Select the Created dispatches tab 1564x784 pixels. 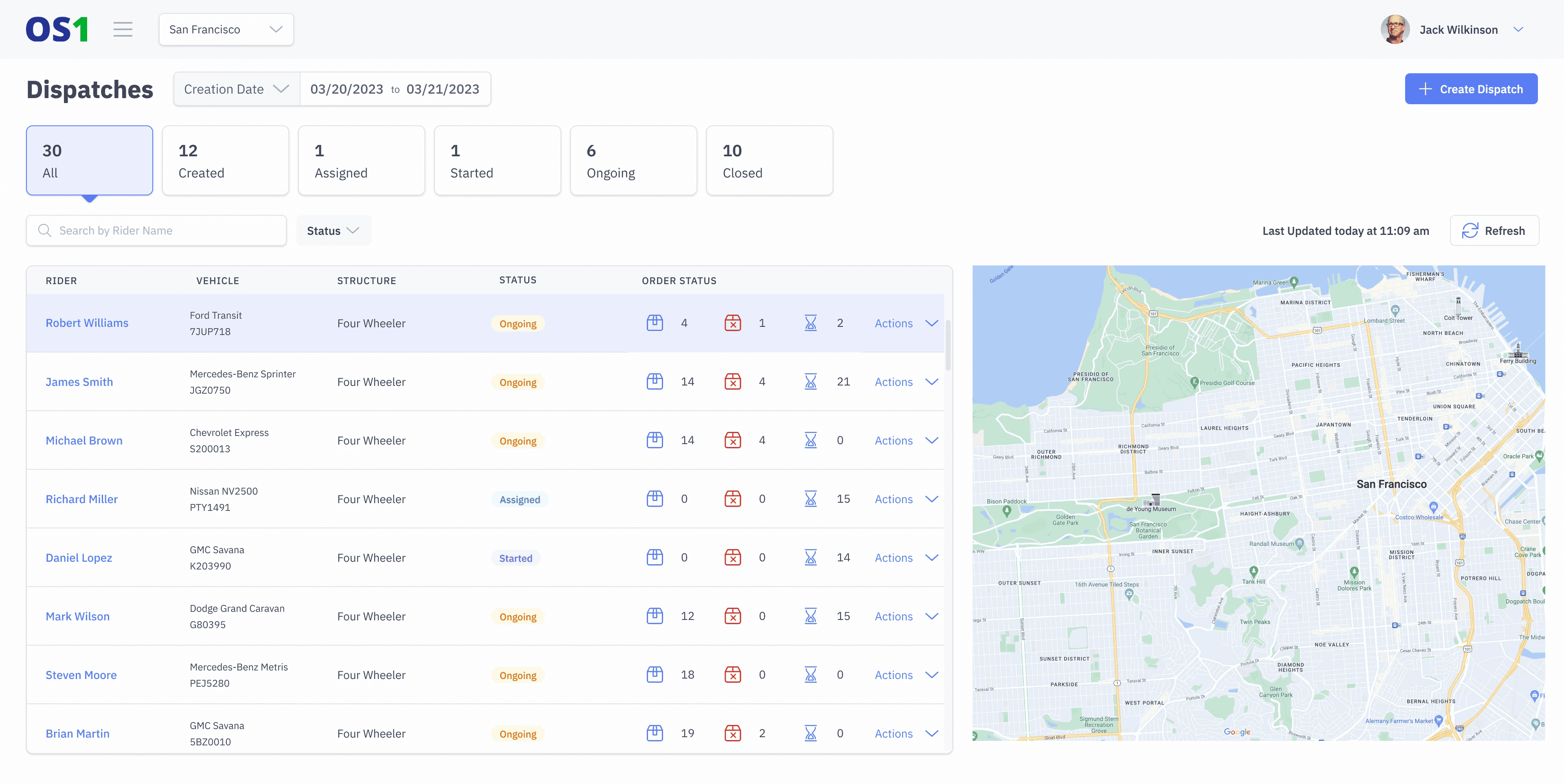[225, 161]
